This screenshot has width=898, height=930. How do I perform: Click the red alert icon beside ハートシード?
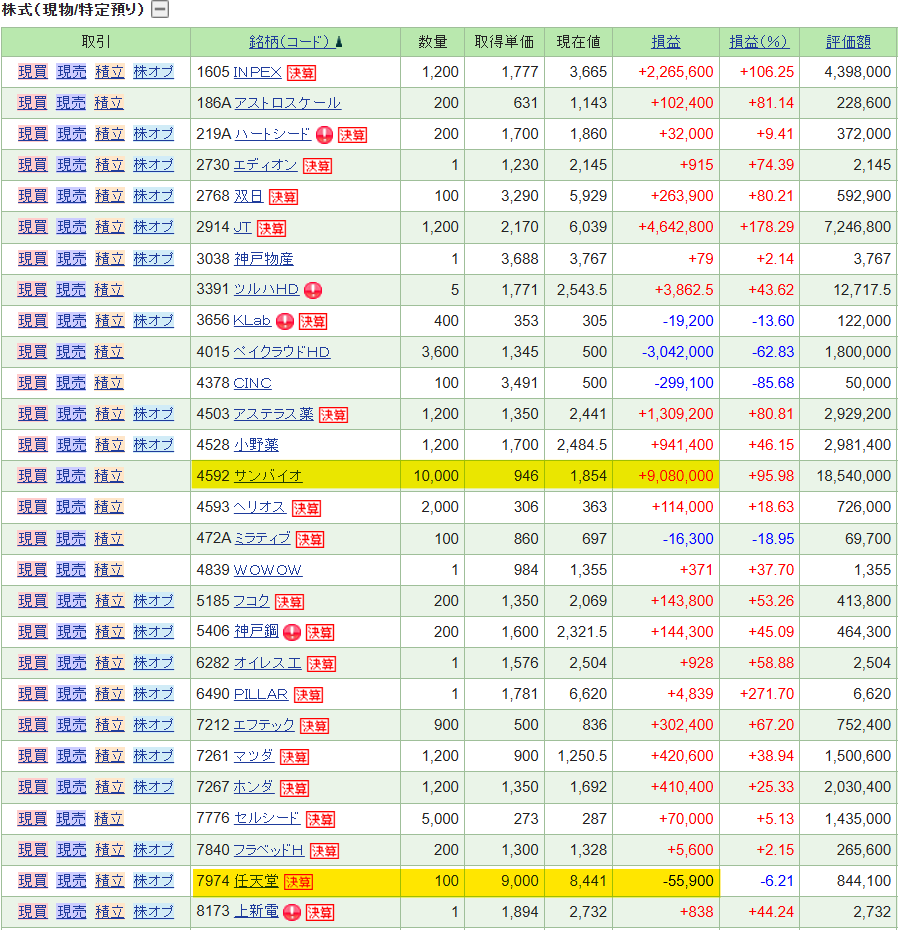(x=324, y=135)
